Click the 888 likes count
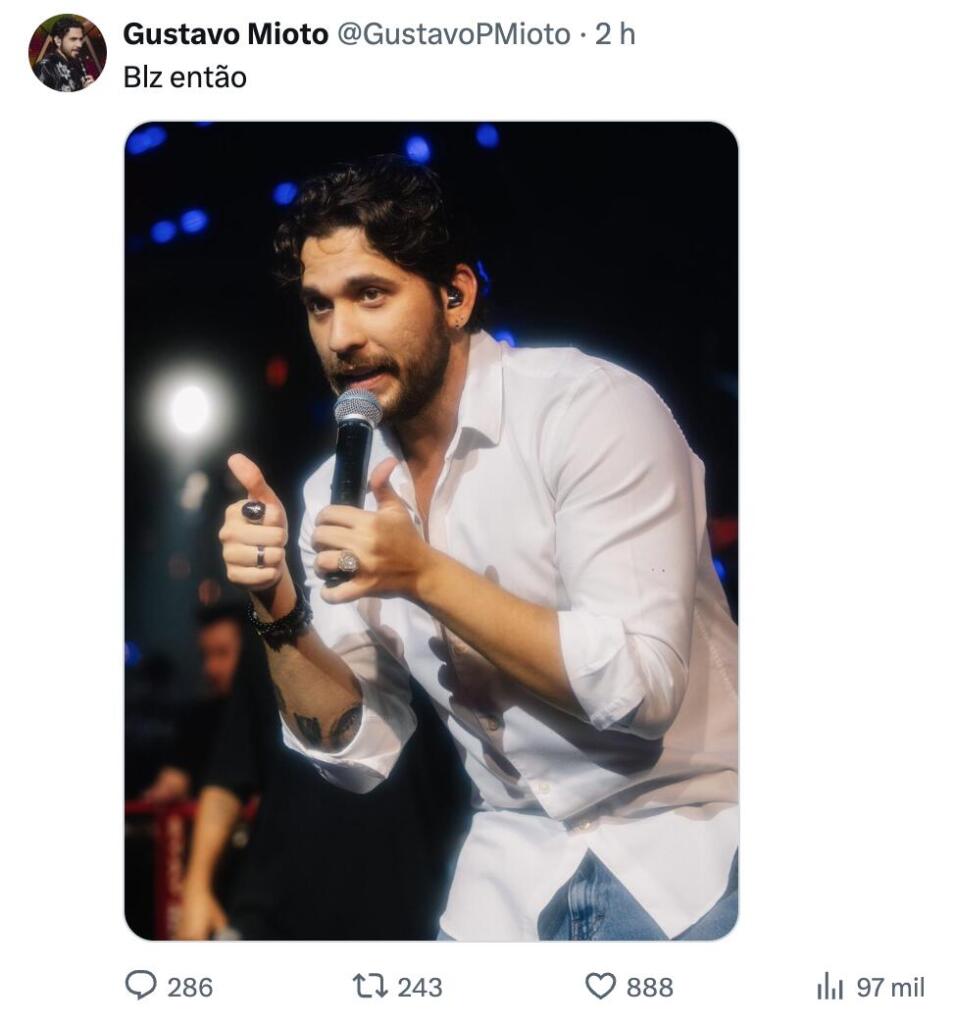 coord(649,987)
